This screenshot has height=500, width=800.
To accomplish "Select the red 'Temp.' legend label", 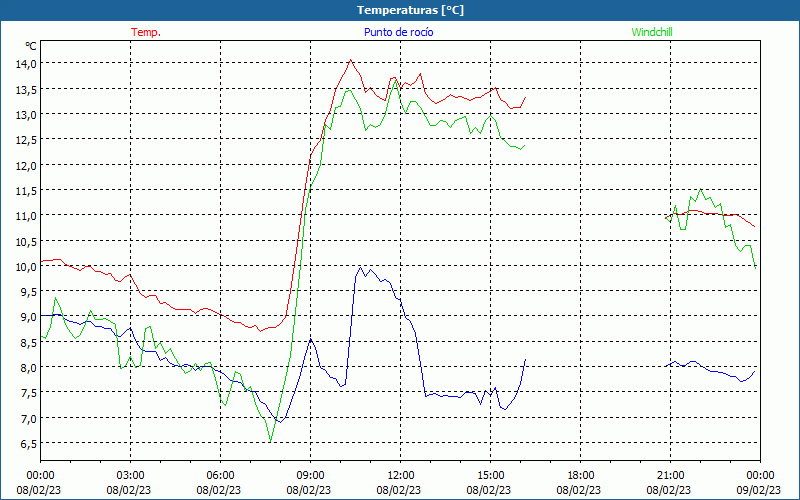I will pyautogui.click(x=146, y=32).
